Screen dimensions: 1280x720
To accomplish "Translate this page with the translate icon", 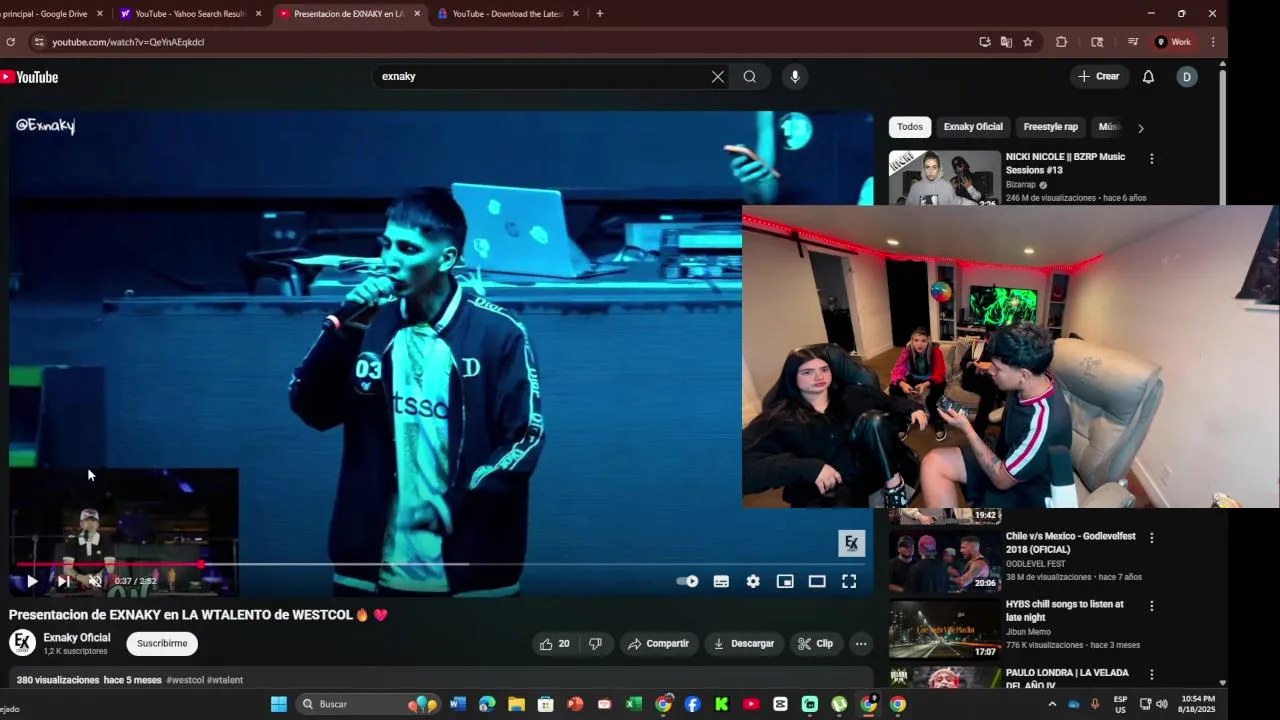I will tap(1006, 42).
